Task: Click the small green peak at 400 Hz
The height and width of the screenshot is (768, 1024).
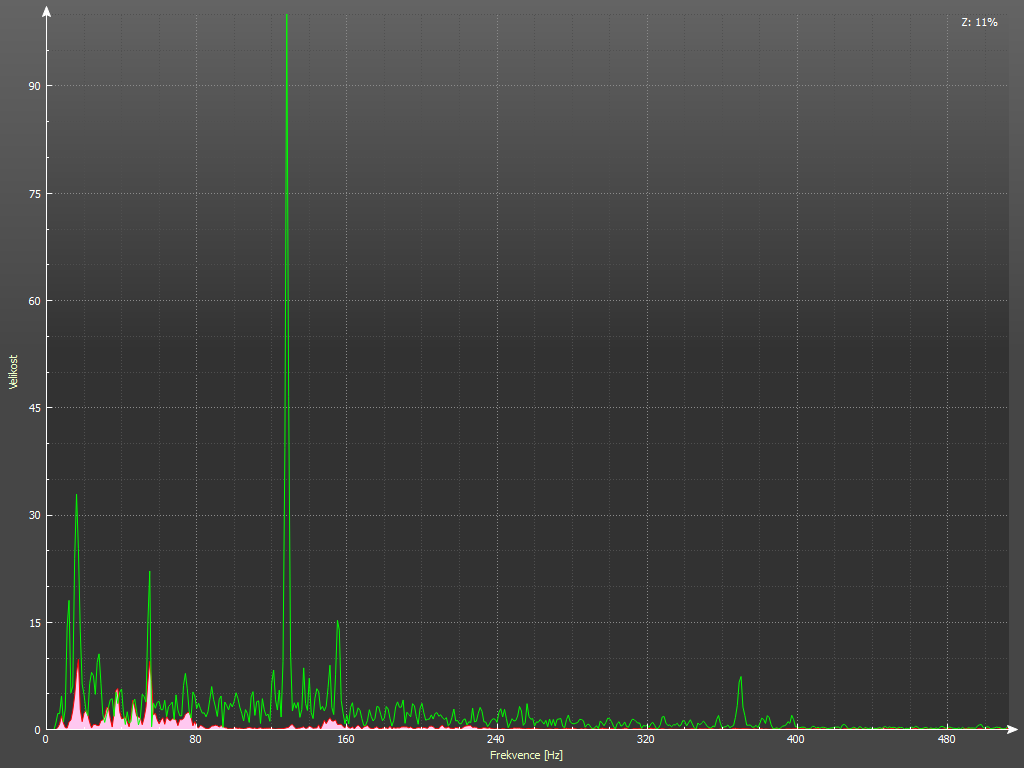Action: pyautogui.click(x=793, y=717)
